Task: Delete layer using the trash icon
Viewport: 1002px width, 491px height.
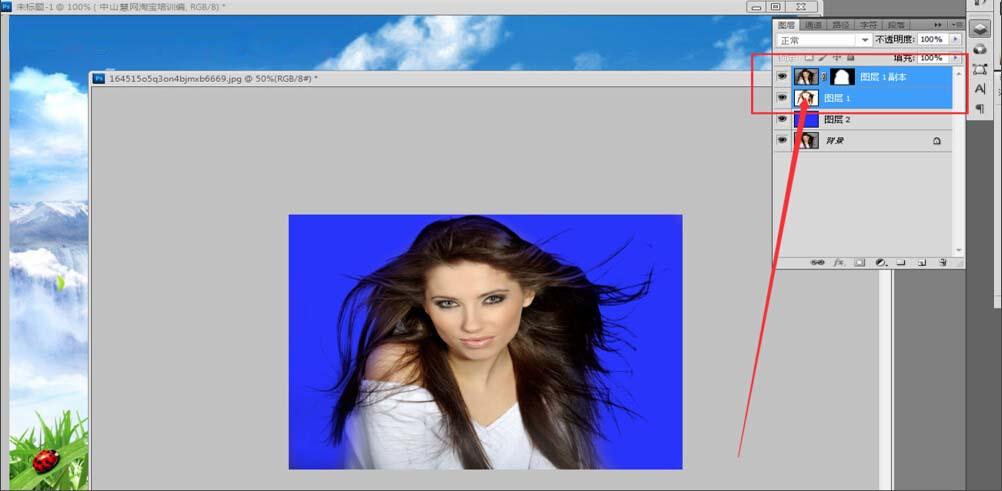Action: pos(942,263)
